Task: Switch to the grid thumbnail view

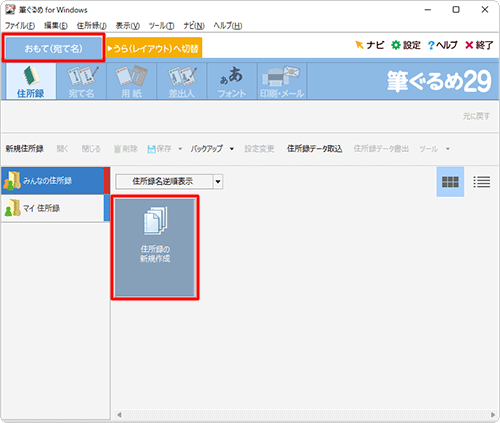Action: tap(450, 182)
